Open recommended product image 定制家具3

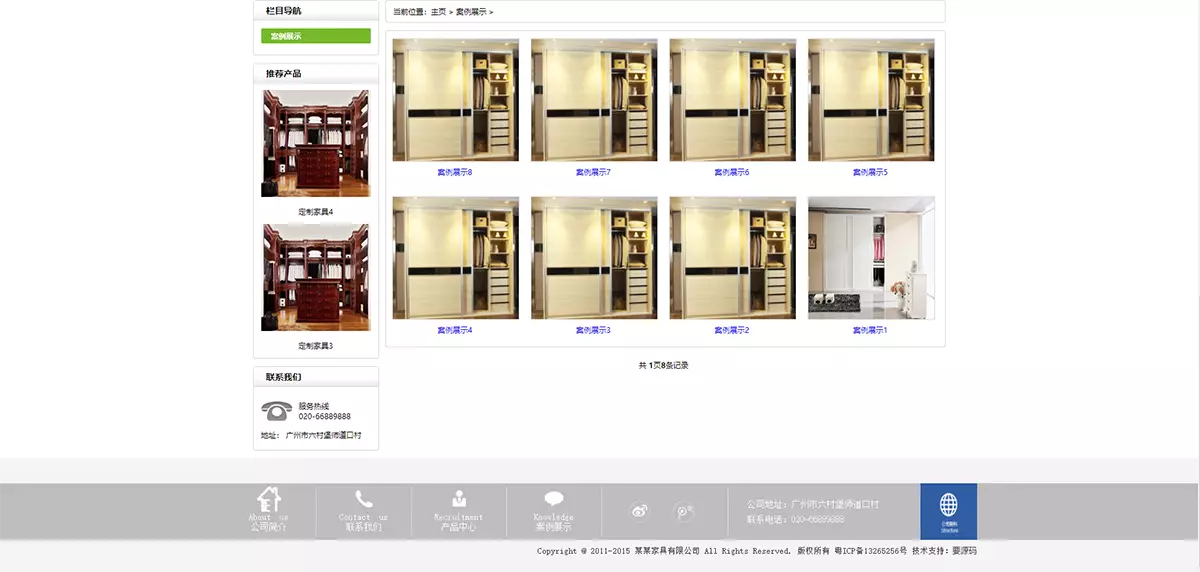(315, 277)
